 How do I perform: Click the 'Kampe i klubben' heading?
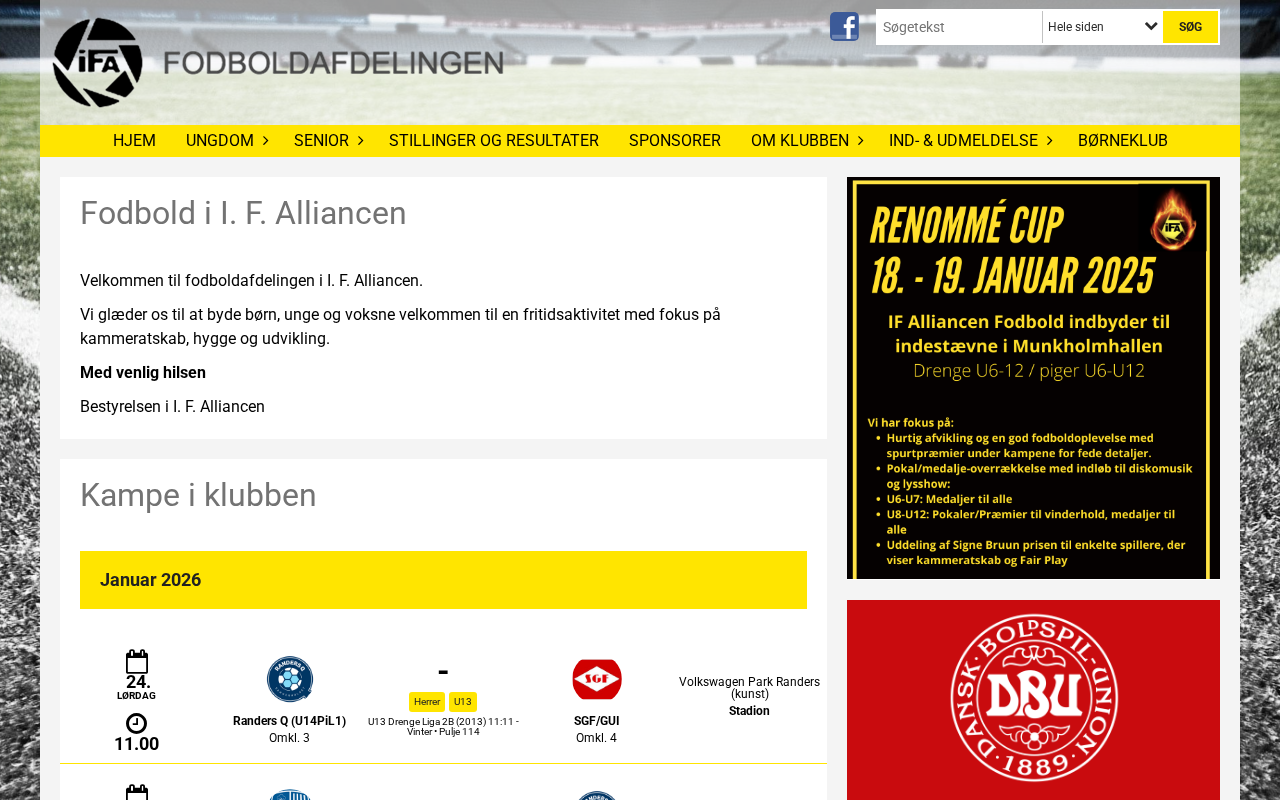198,495
